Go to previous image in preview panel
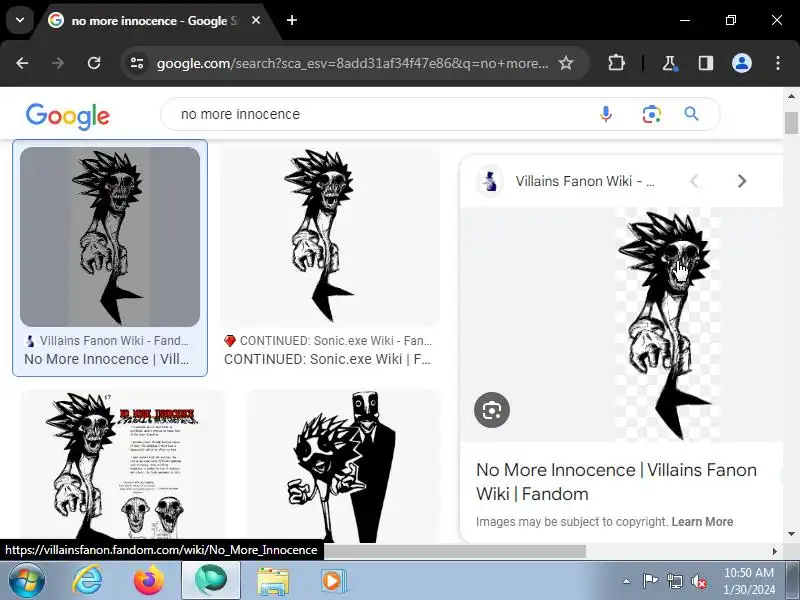Screen dimensions: 800x600 (x=694, y=181)
